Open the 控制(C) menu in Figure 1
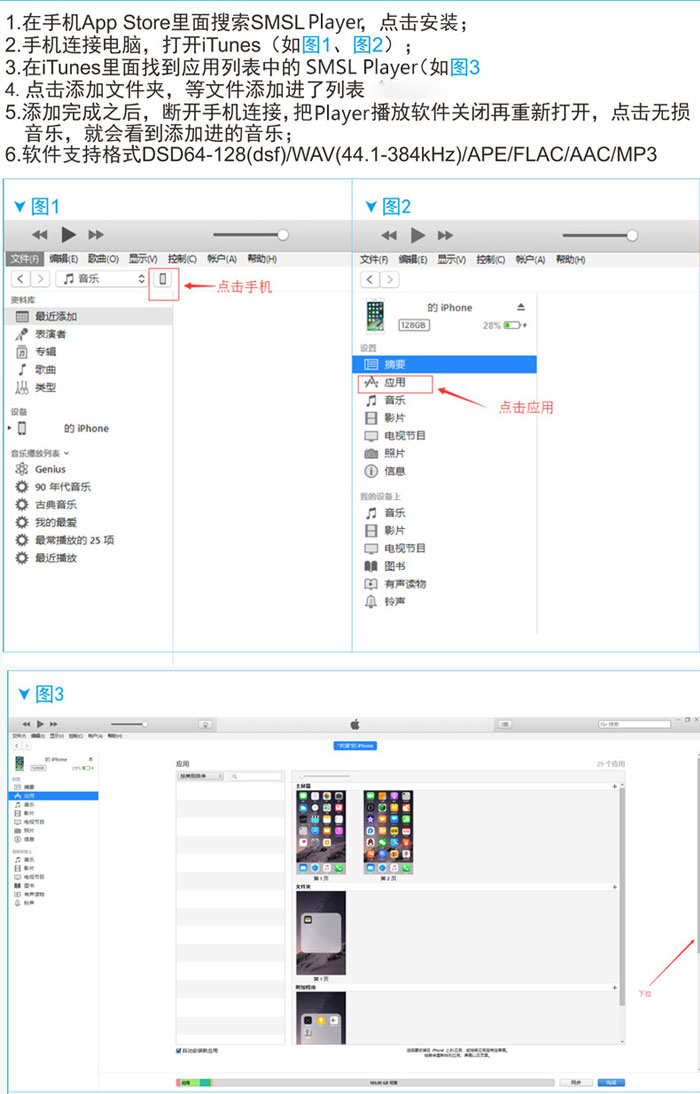Screen dimensions: 700x1094 [x=182, y=259]
